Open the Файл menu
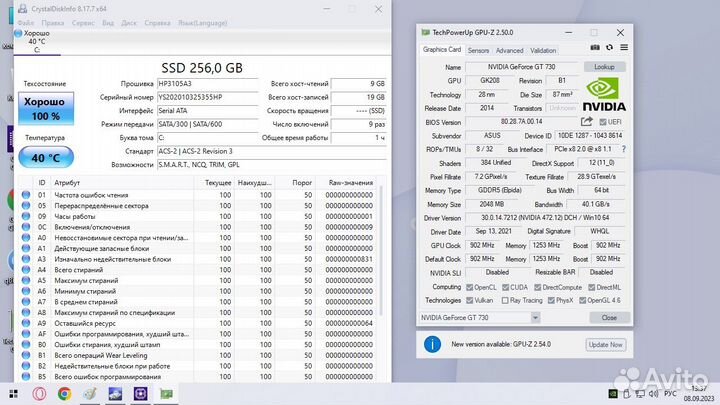720x405 pixels. click(x=26, y=22)
